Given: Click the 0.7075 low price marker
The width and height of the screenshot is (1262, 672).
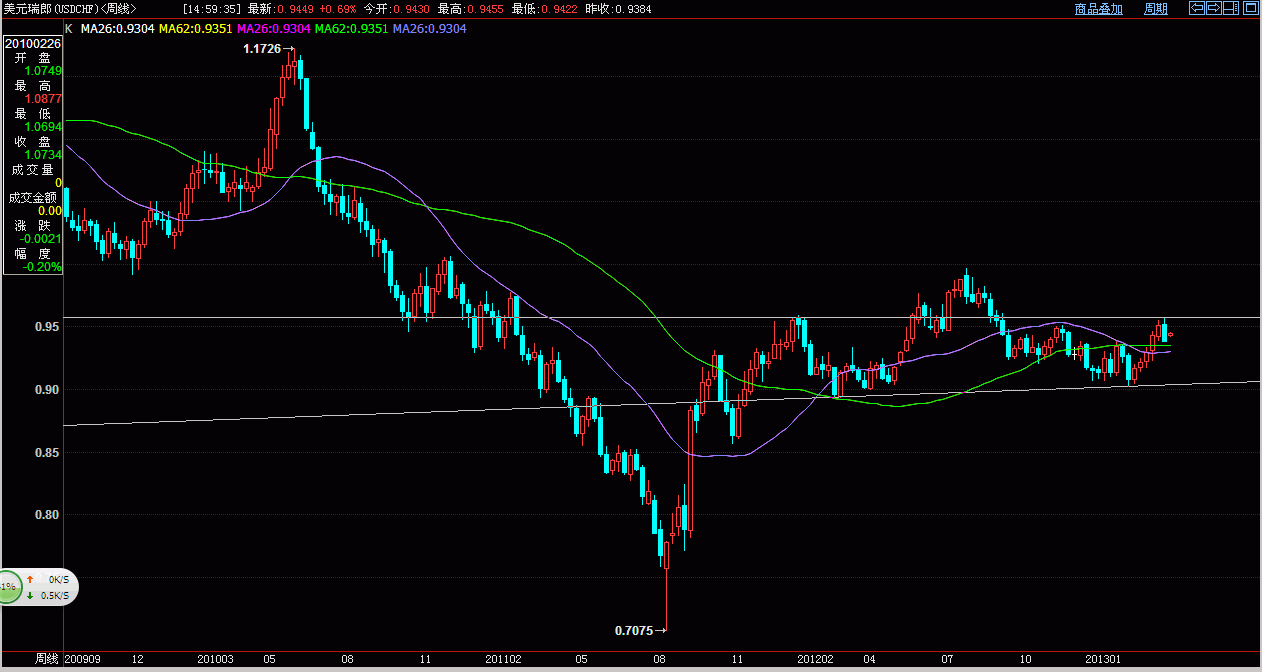Looking at the screenshot, I should tap(634, 630).
